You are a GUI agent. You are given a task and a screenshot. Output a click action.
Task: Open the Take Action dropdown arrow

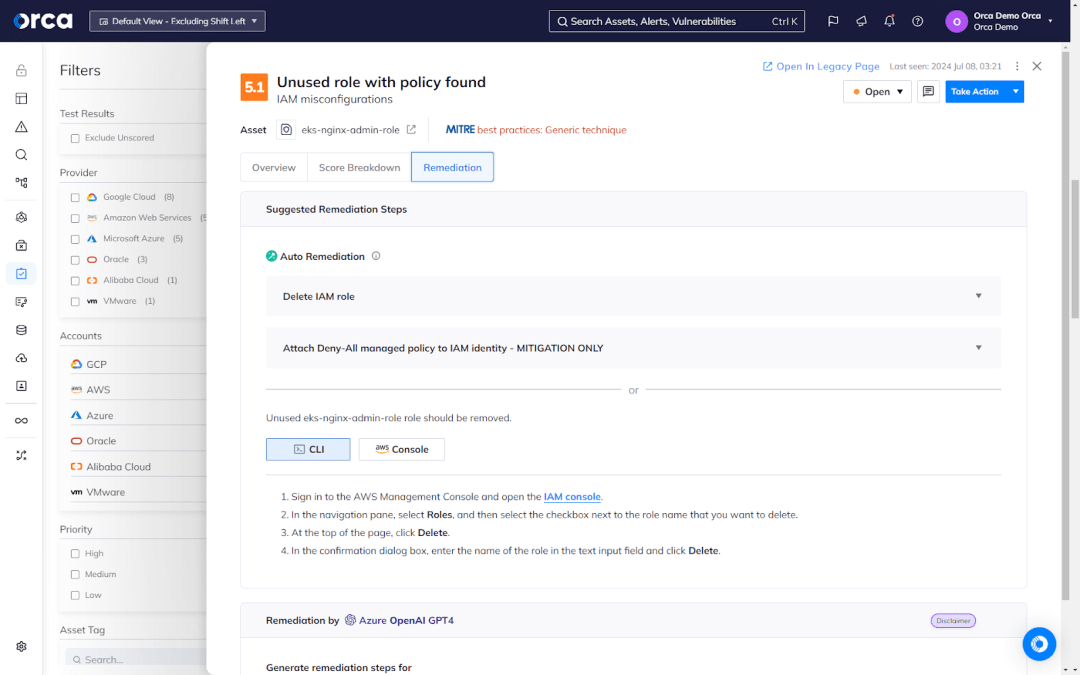1015,92
